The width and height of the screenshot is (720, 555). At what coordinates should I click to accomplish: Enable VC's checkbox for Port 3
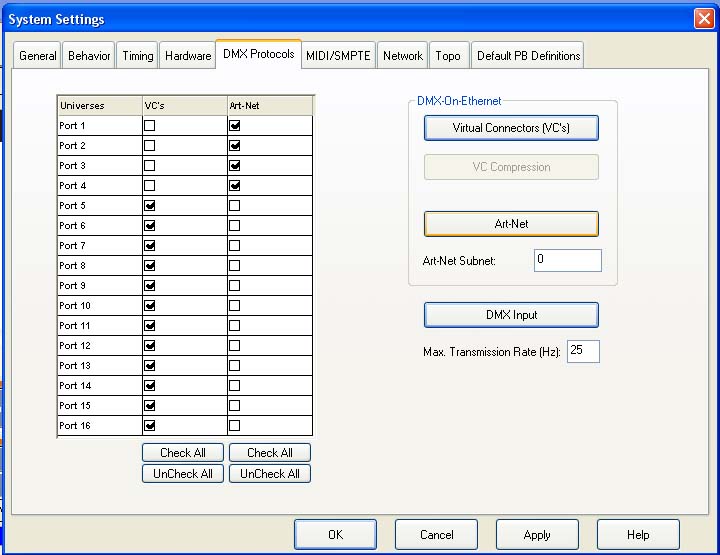149,166
